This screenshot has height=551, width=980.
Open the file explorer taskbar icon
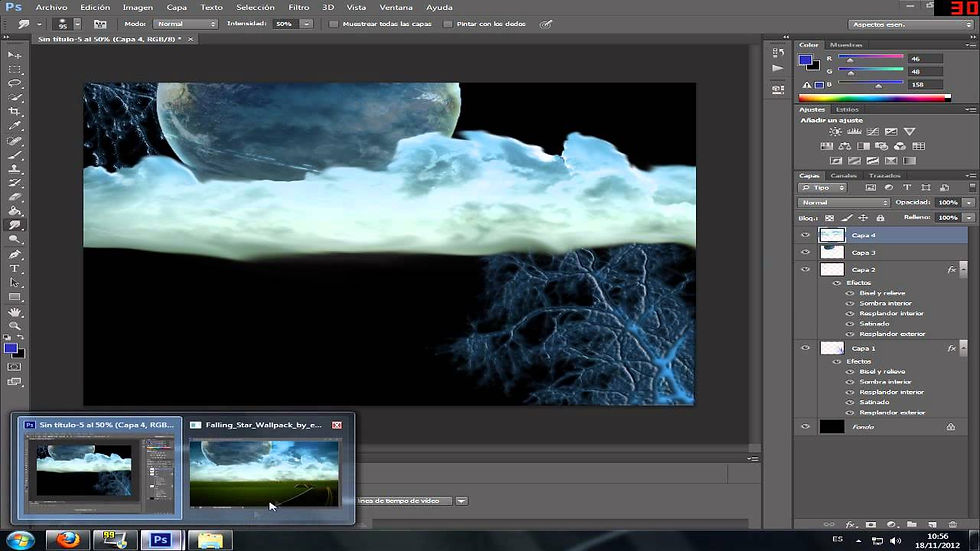(211, 540)
